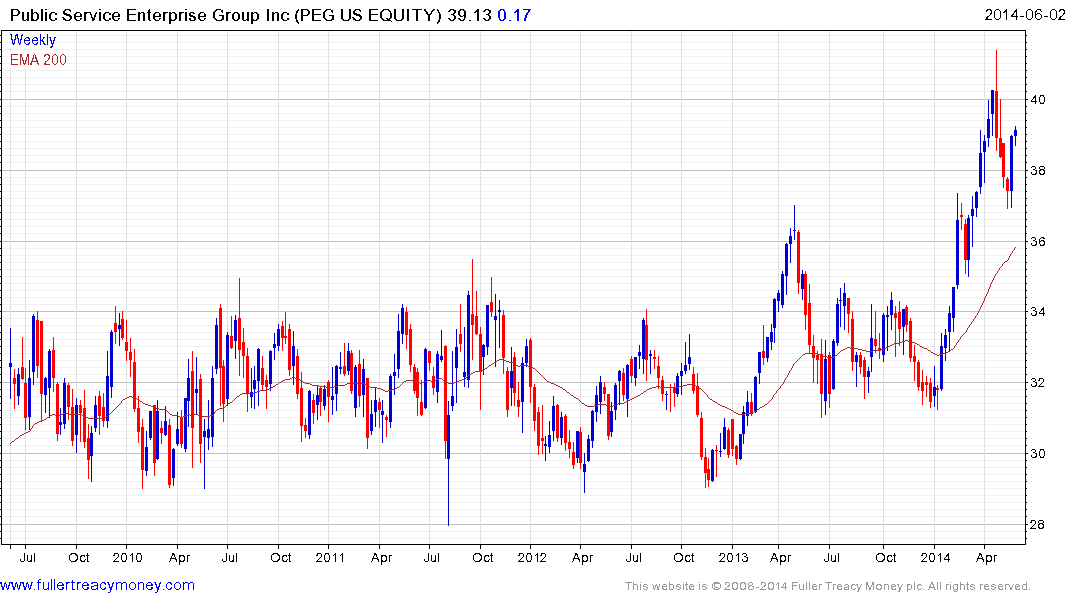1075x600 pixels.
Task: Click the date 2014-06-02
Action: click(x=1025, y=15)
